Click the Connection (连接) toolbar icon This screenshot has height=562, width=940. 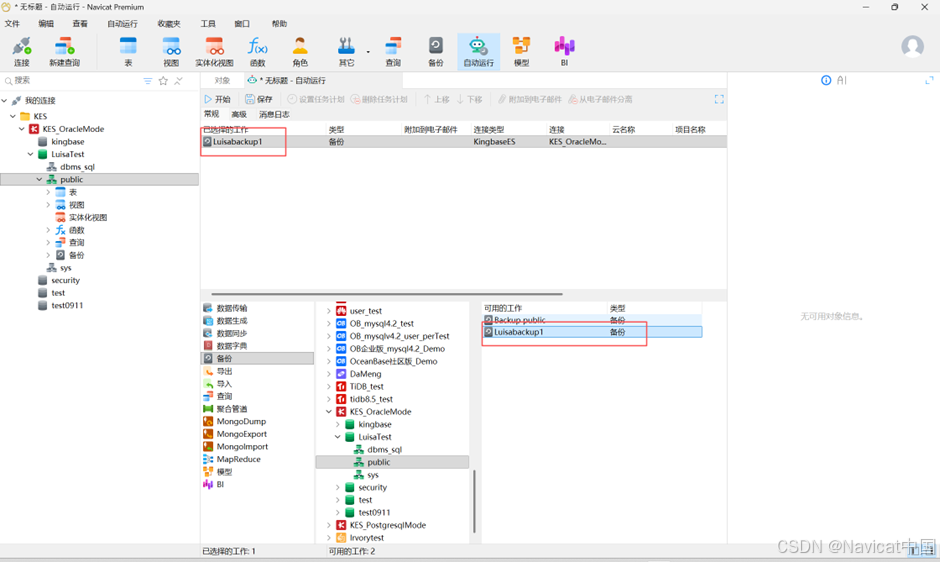click(x=22, y=51)
